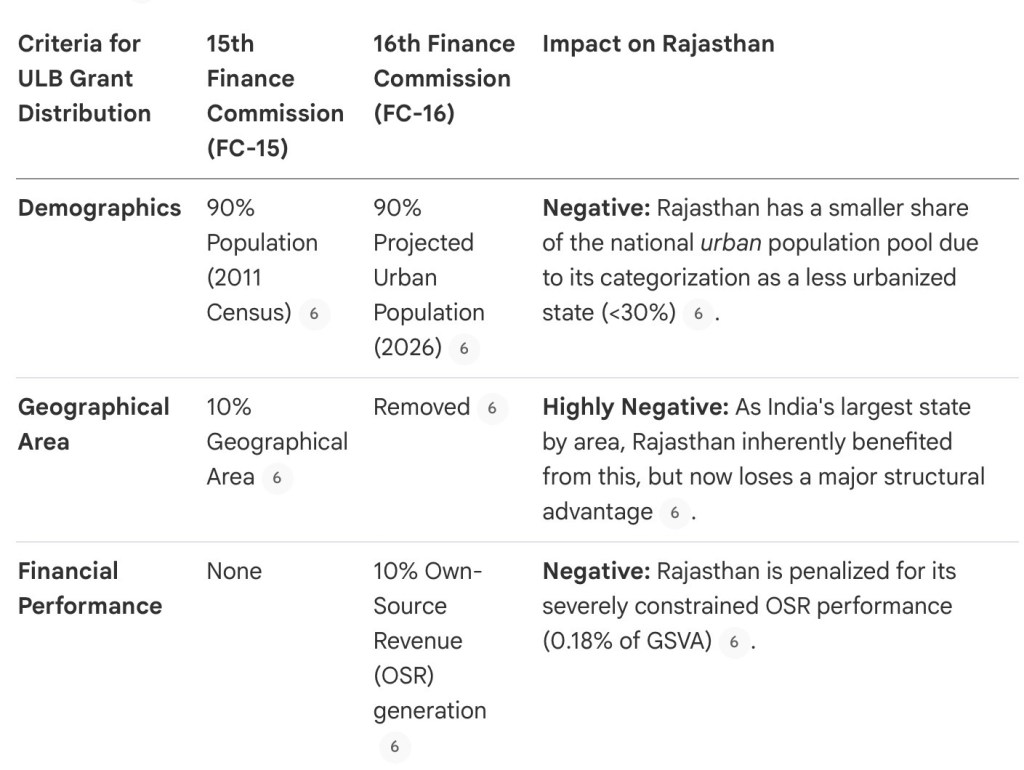Select the "Geographical Area" row label
This screenshot has width=1024, height=770.
93,424
